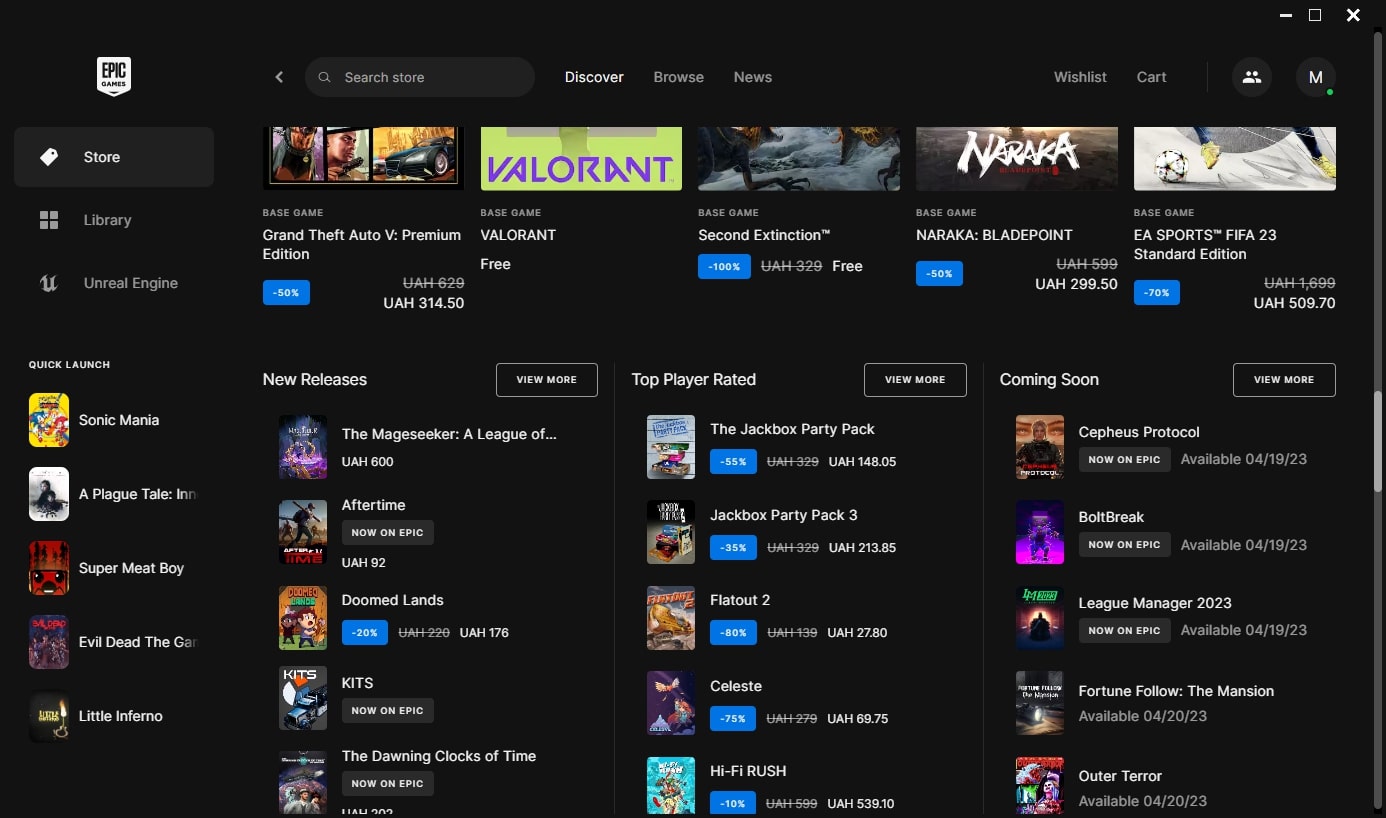This screenshot has width=1386, height=818.
Task: Open the Cart page
Action: click(x=1151, y=77)
